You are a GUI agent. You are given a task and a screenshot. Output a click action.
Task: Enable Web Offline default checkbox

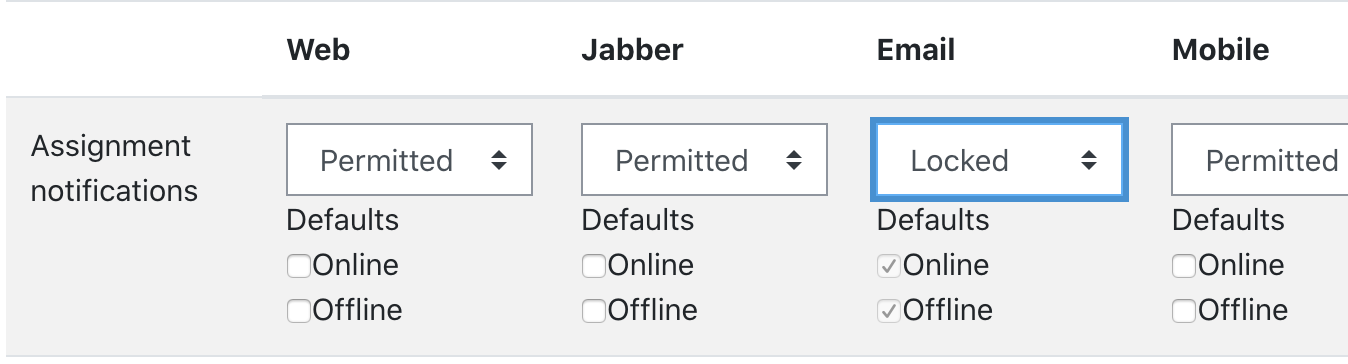point(298,311)
